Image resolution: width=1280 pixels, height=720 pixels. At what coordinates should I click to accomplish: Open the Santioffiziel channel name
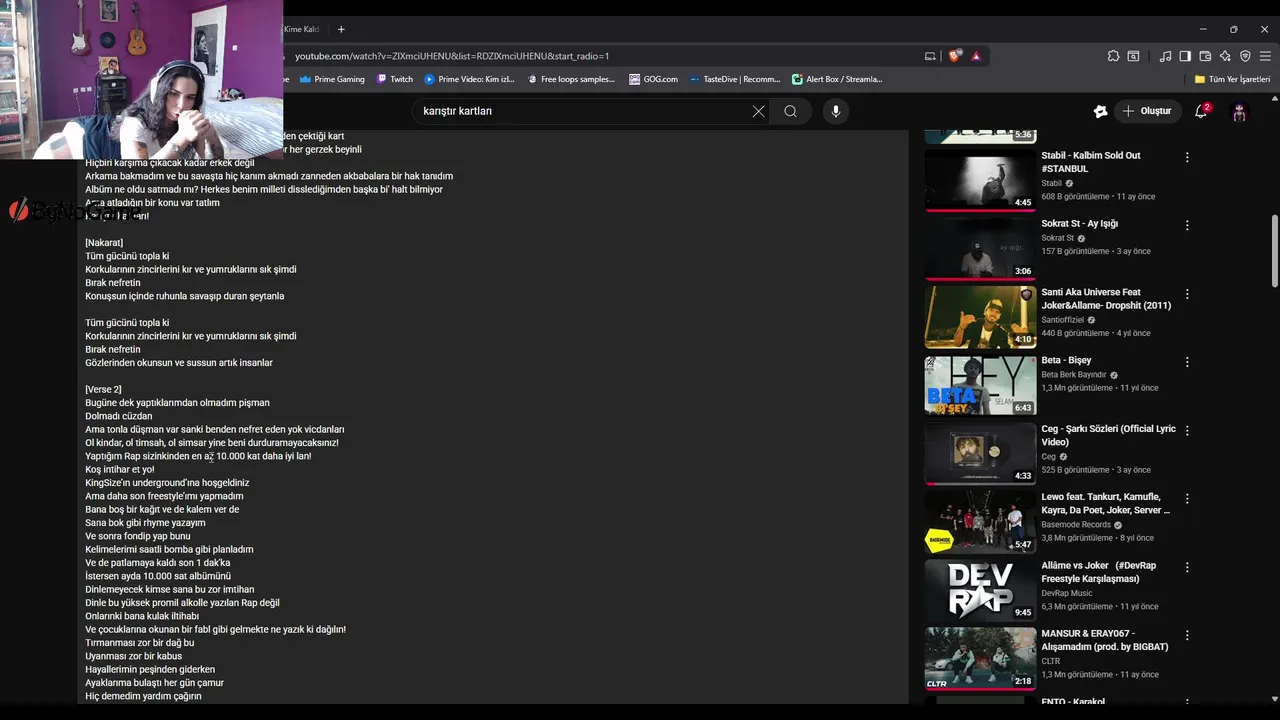tap(1062, 320)
